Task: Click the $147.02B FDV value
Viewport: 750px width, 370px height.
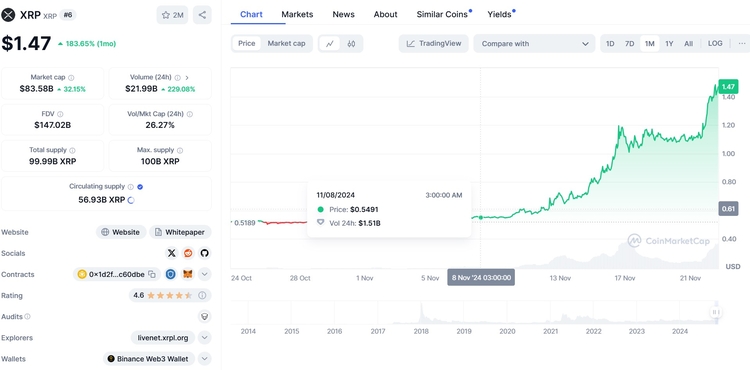Action: coord(52,125)
